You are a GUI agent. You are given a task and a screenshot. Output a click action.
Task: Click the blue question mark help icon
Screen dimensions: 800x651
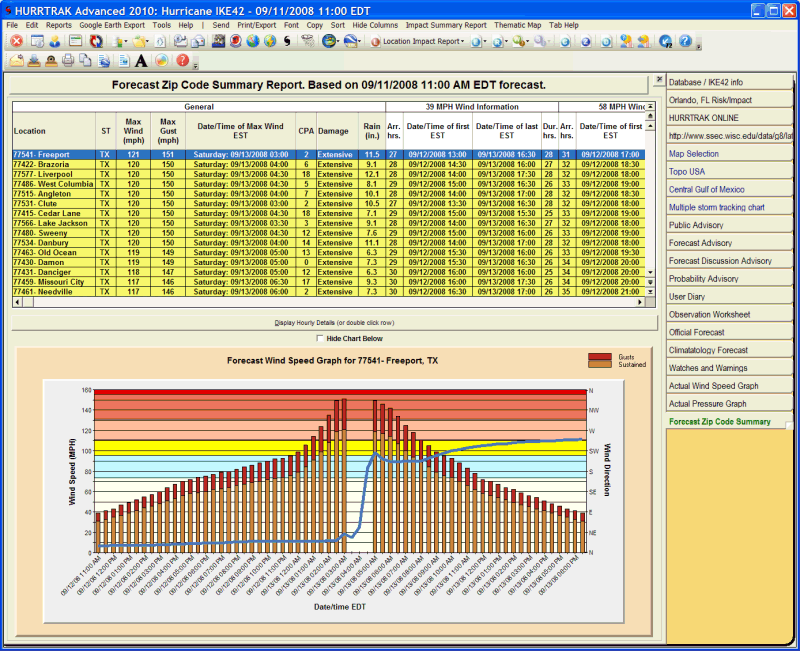click(685, 42)
